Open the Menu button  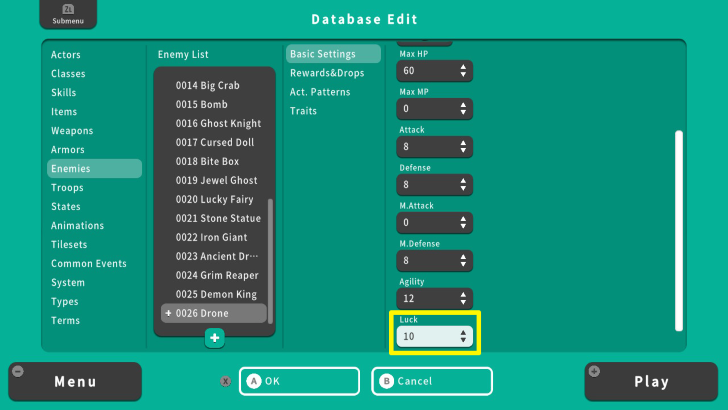(75, 382)
